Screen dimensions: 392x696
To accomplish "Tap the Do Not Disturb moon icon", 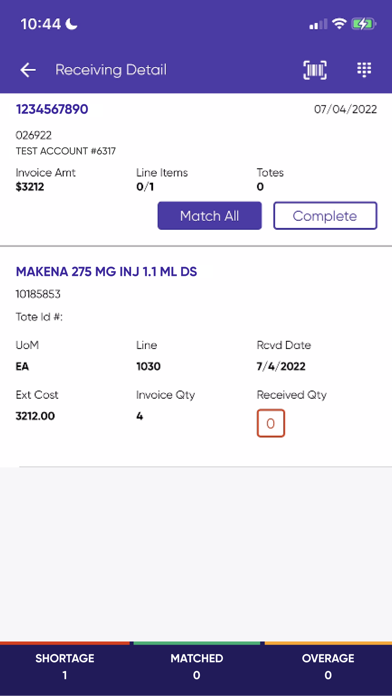I will (71, 24).
